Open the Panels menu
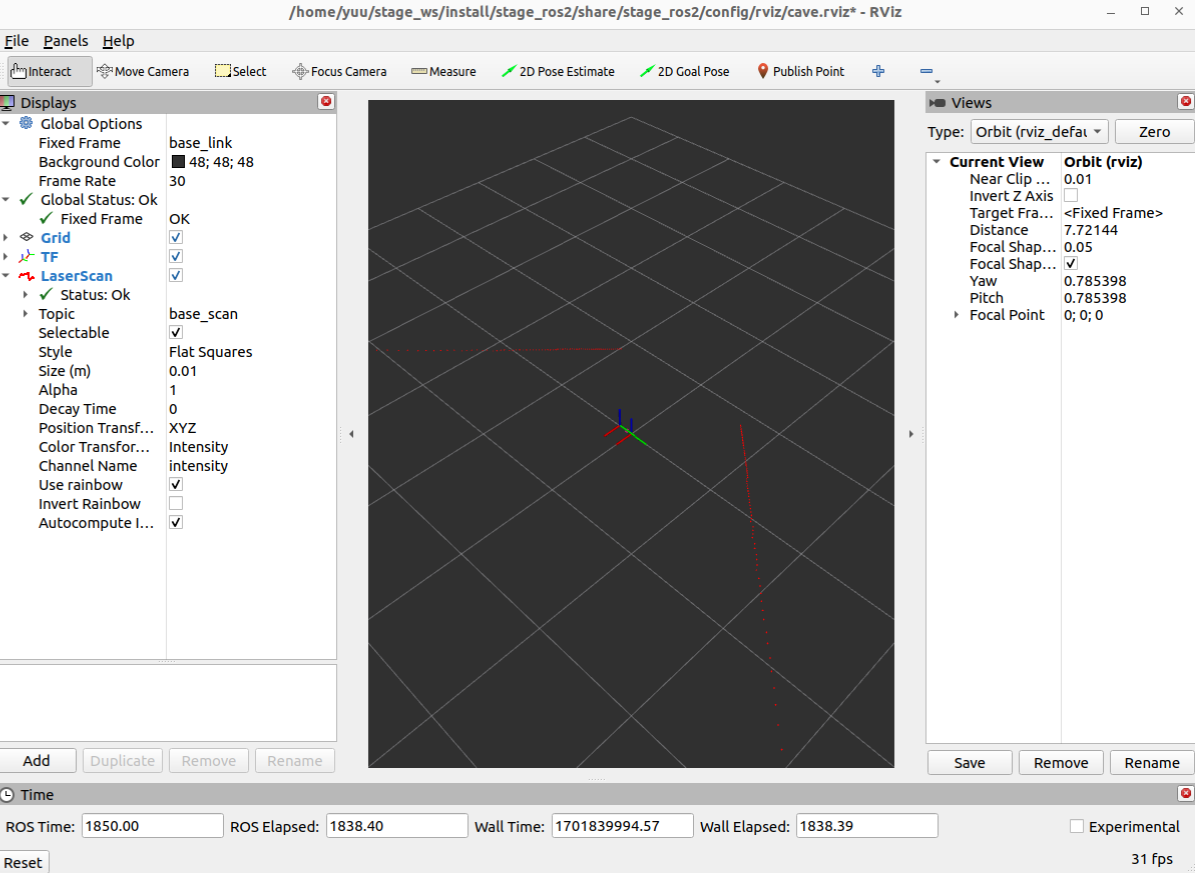The width and height of the screenshot is (1195, 873). coord(66,40)
